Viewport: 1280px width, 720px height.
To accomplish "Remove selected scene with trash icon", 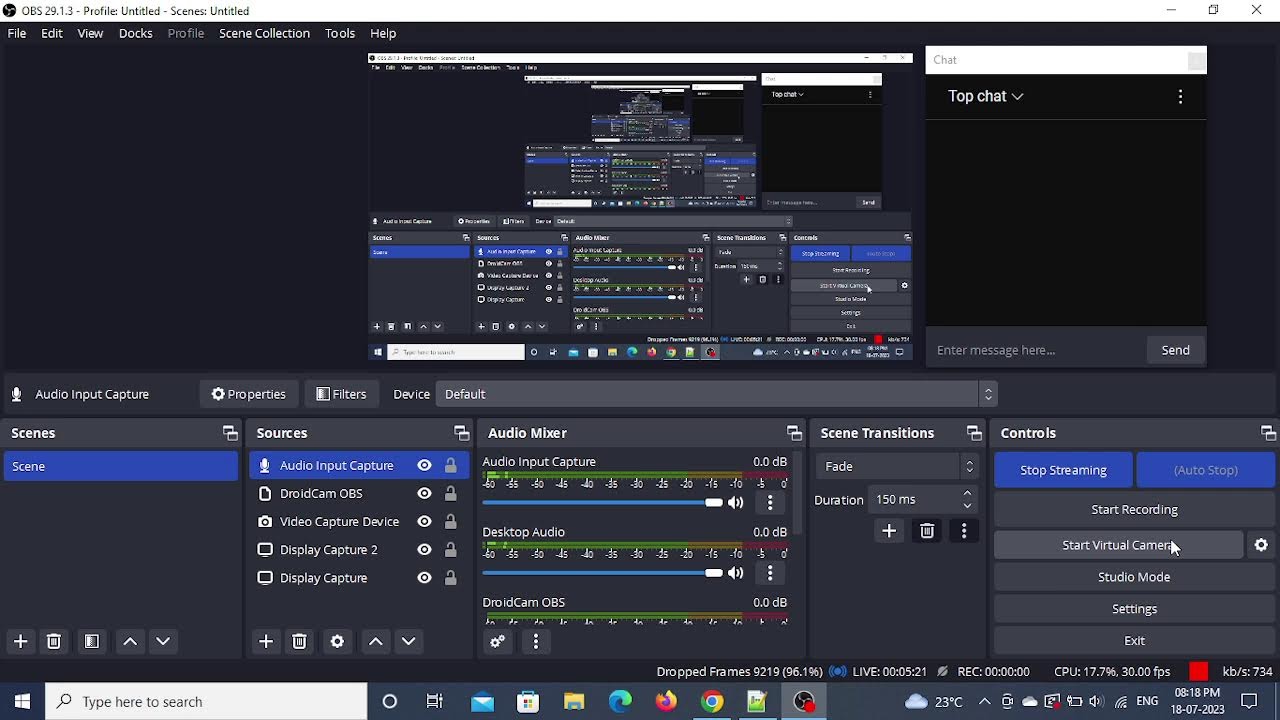I will [54, 641].
